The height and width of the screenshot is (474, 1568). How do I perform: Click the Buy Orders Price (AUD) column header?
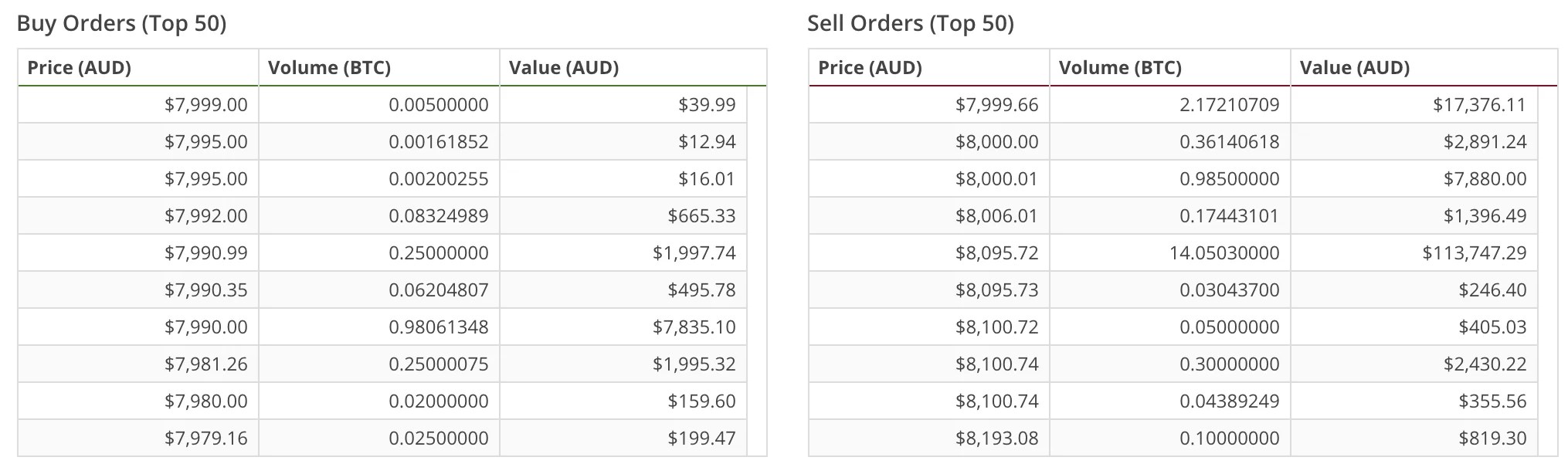click(x=80, y=68)
